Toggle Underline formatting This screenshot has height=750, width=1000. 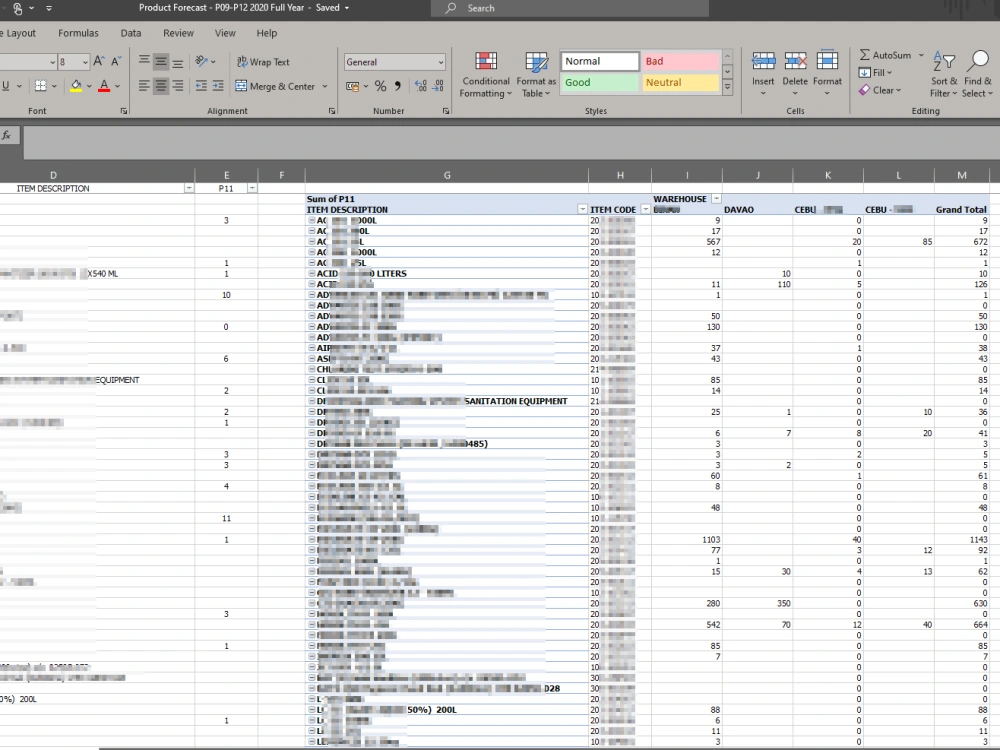pyautogui.click(x=6, y=85)
